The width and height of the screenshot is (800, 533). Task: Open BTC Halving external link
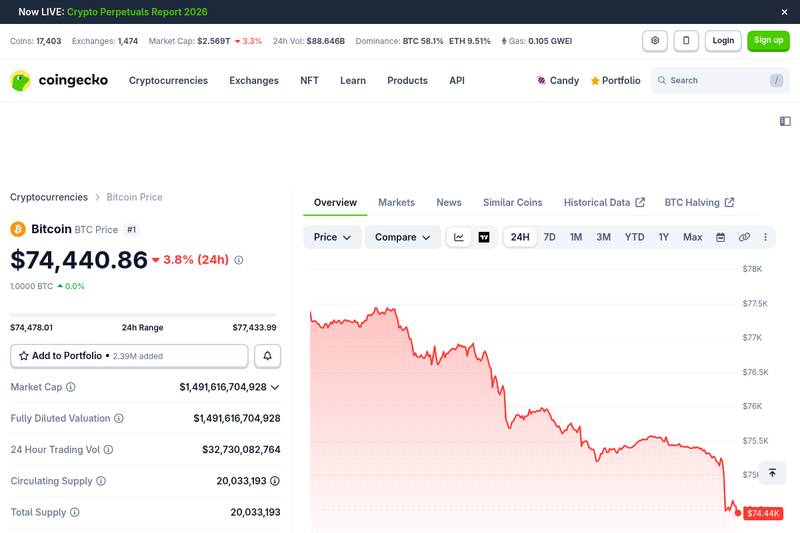pos(699,202)
